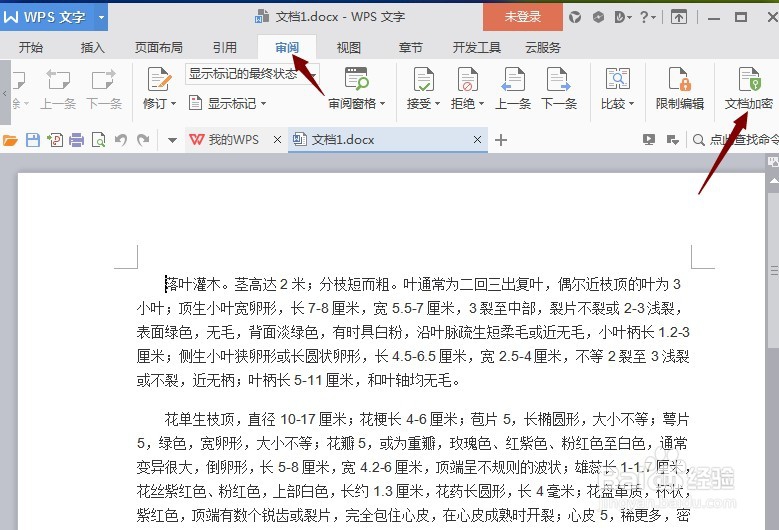Expand the 审阅窗格 dropdown arrow
This screenshot has width=779, height=530.
click(x=383, y=104)
